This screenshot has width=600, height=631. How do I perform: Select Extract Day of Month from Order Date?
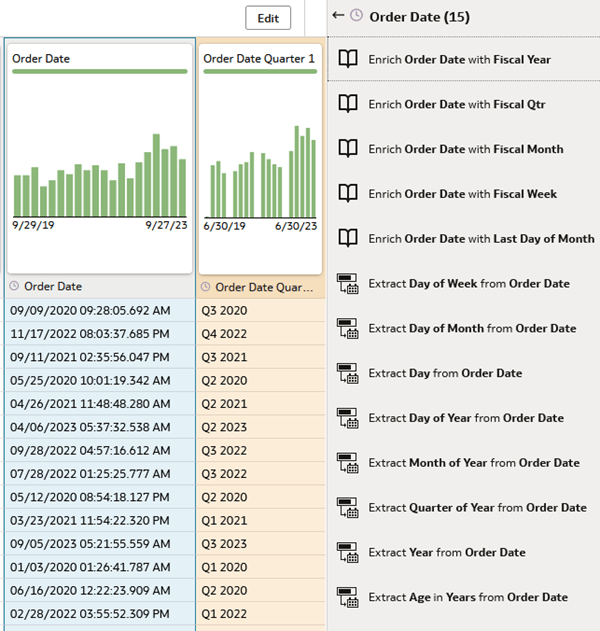point(472,329)
